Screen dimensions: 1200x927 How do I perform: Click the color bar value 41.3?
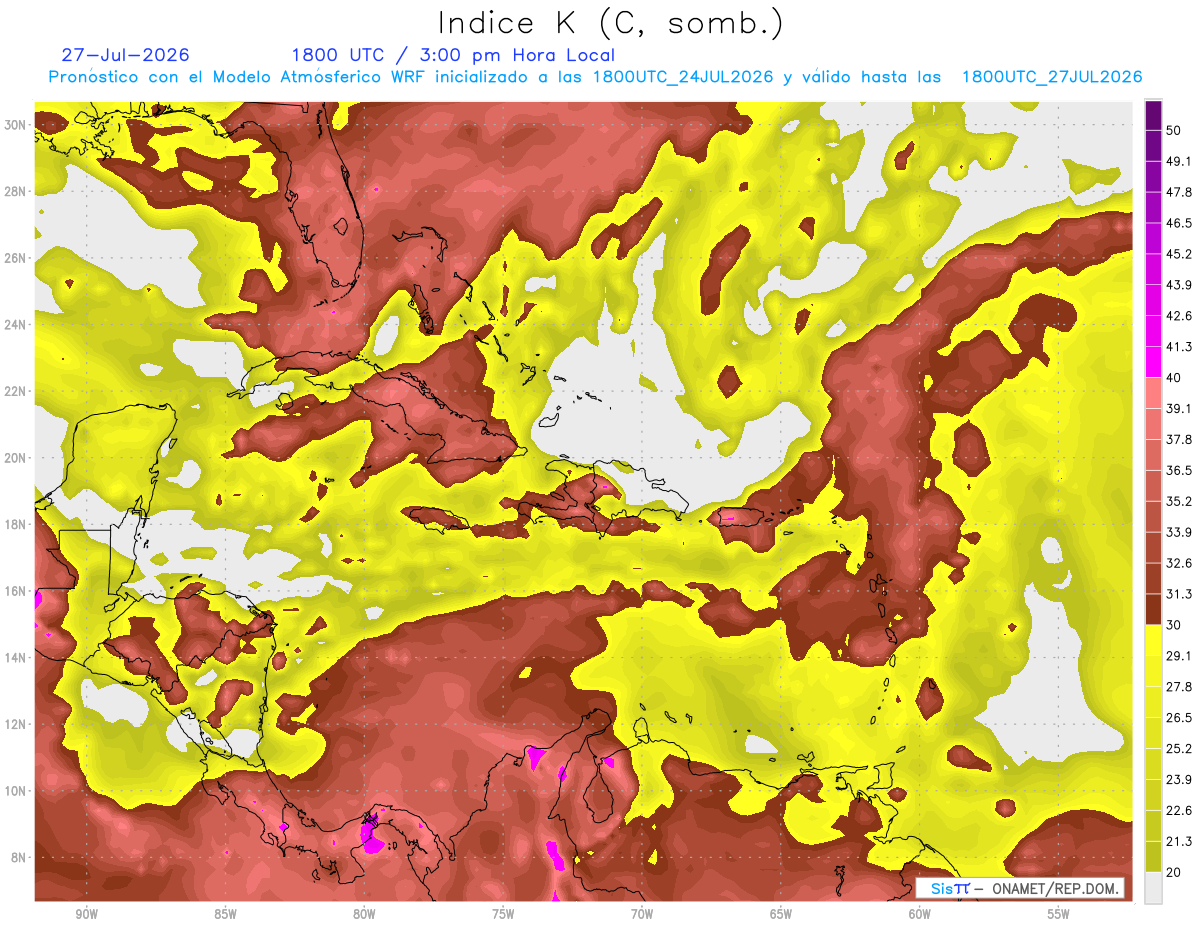tap(1180, 347)
